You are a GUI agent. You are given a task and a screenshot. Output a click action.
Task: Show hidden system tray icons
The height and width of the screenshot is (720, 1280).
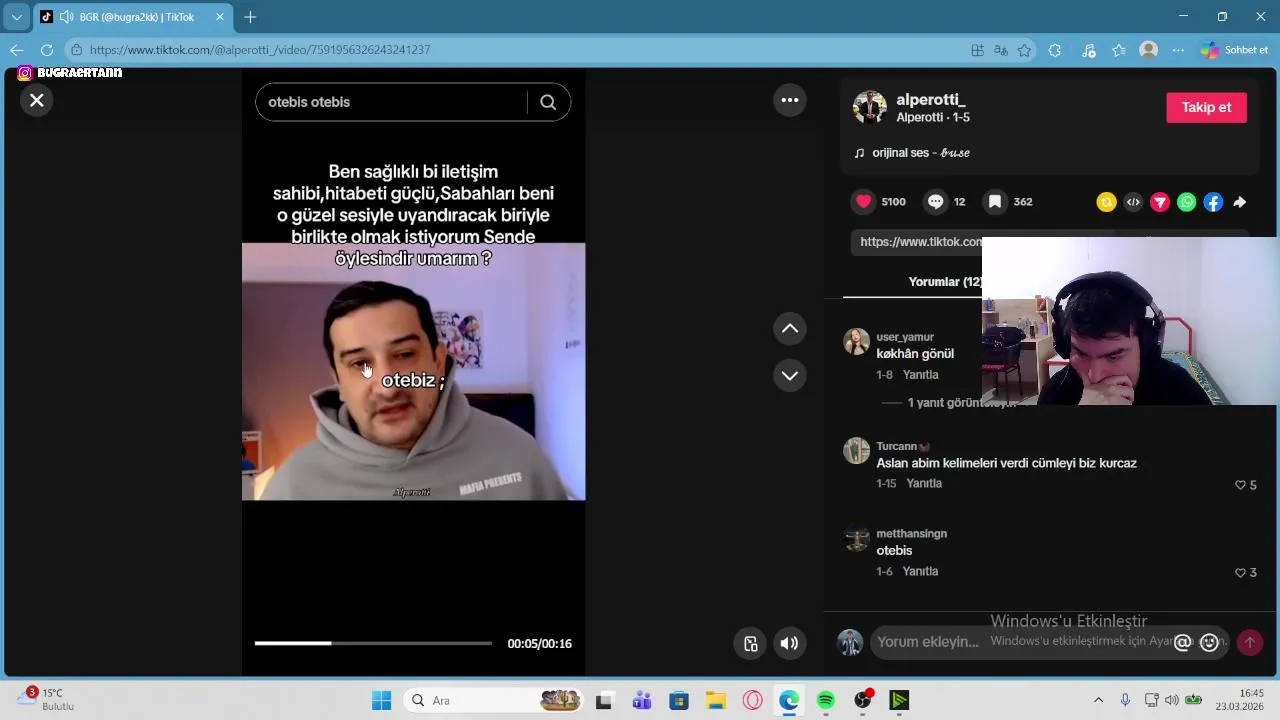[1098, 700]
